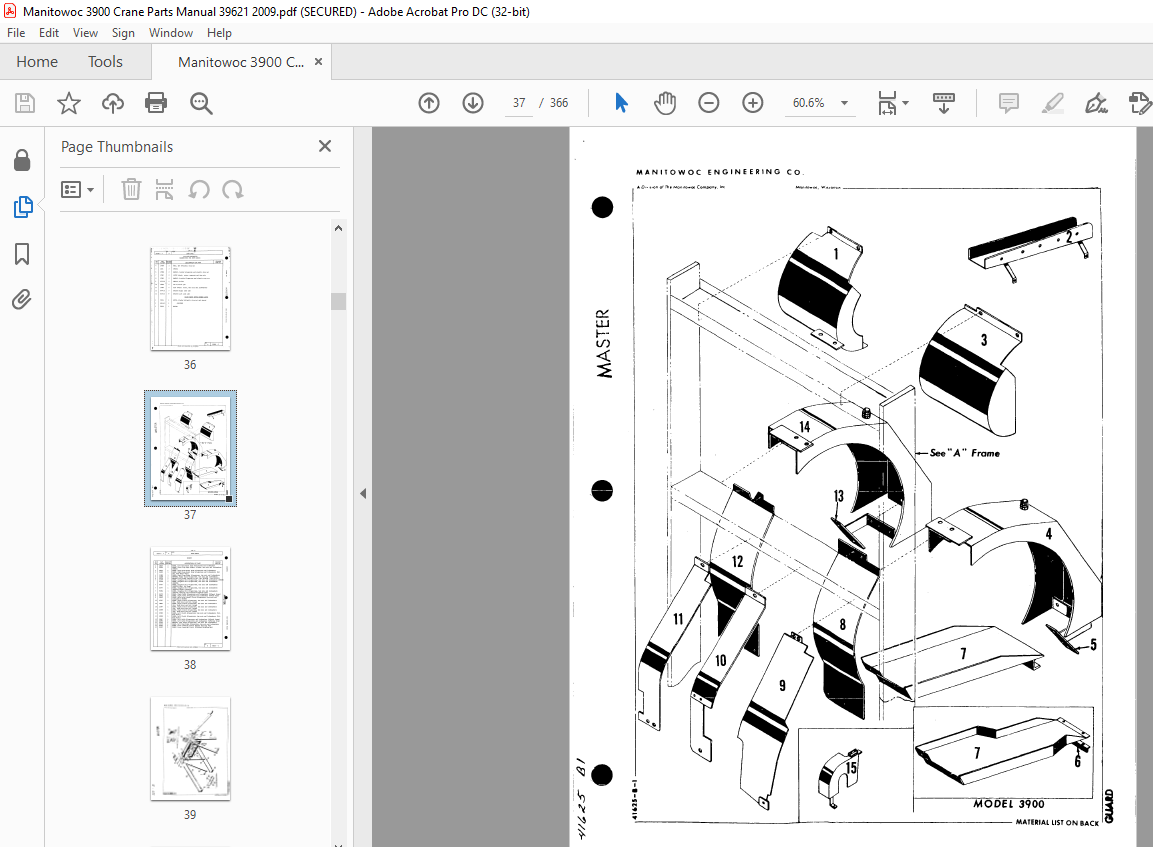Open the Sign document pen tool
The height and width of the screenshot is (847, 1153).
click(x=1096, y=103)
